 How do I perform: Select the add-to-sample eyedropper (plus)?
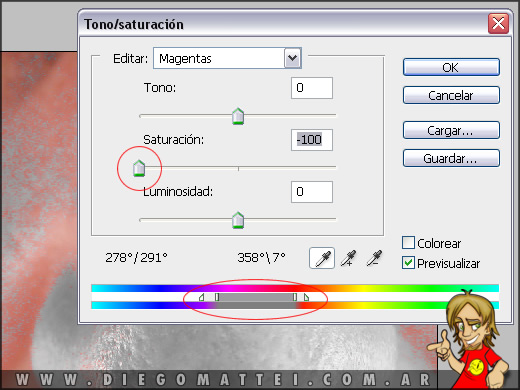348,258
